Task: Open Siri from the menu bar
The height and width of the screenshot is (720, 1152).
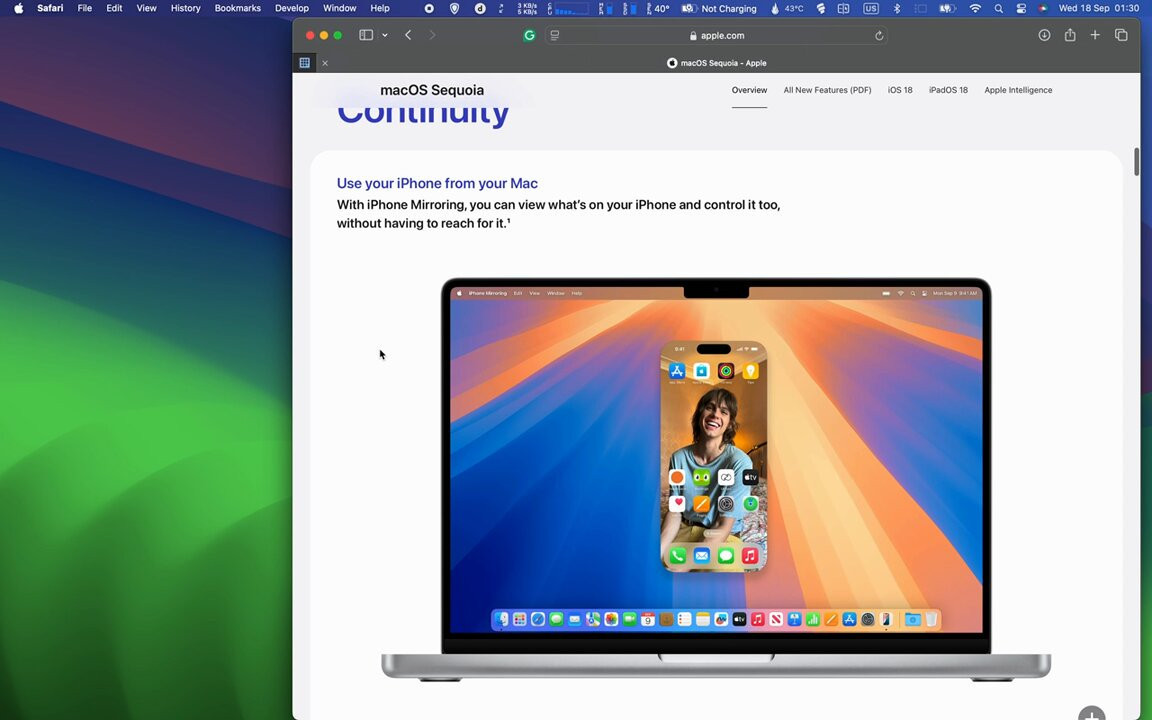Action: (1043, 9)
